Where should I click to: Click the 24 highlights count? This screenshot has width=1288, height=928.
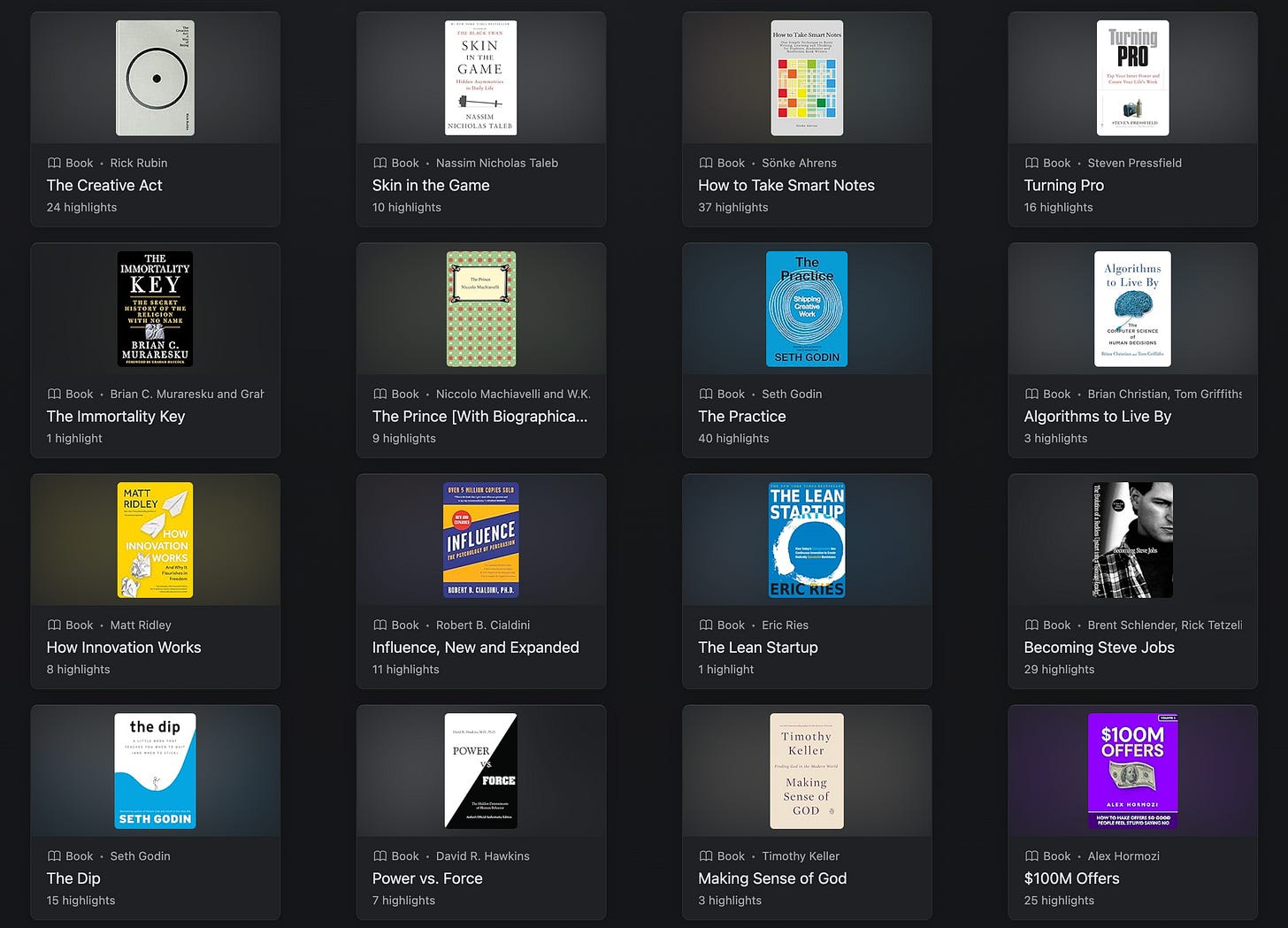81,207
